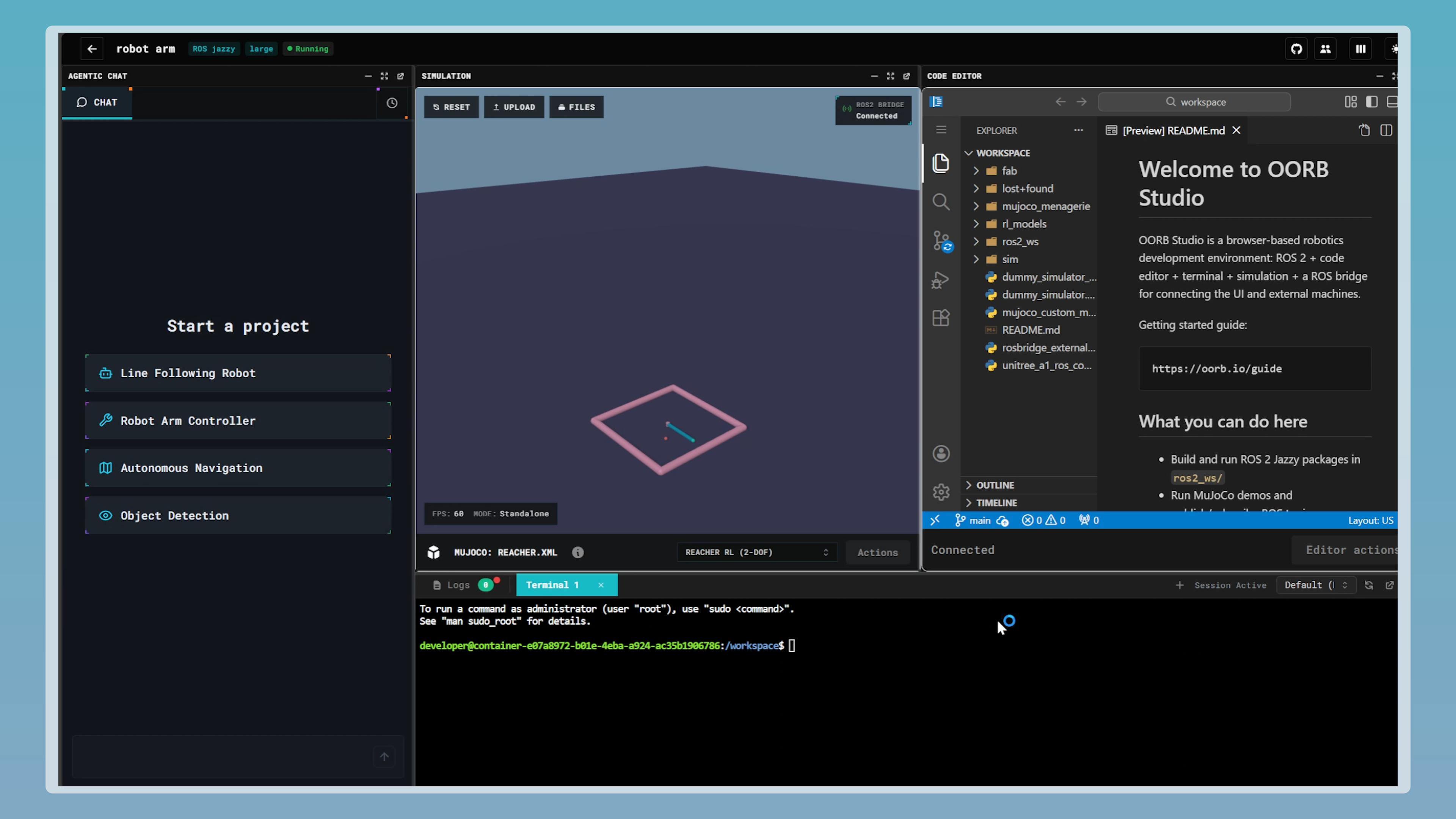Open Run and Debug view
This screenshot has width=1456, height=819.
[941, 280]
